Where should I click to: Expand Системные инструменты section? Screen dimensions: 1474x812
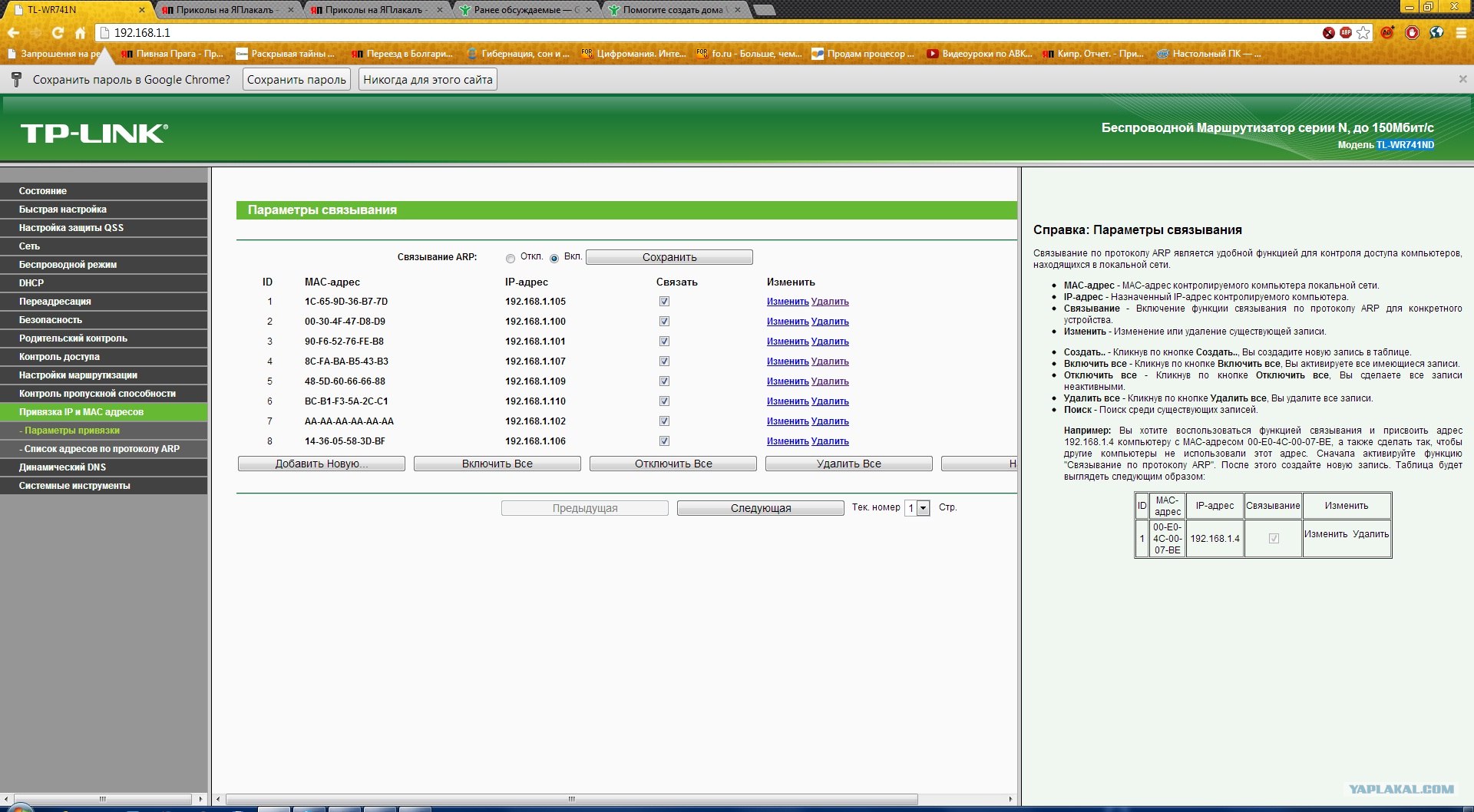104,486
